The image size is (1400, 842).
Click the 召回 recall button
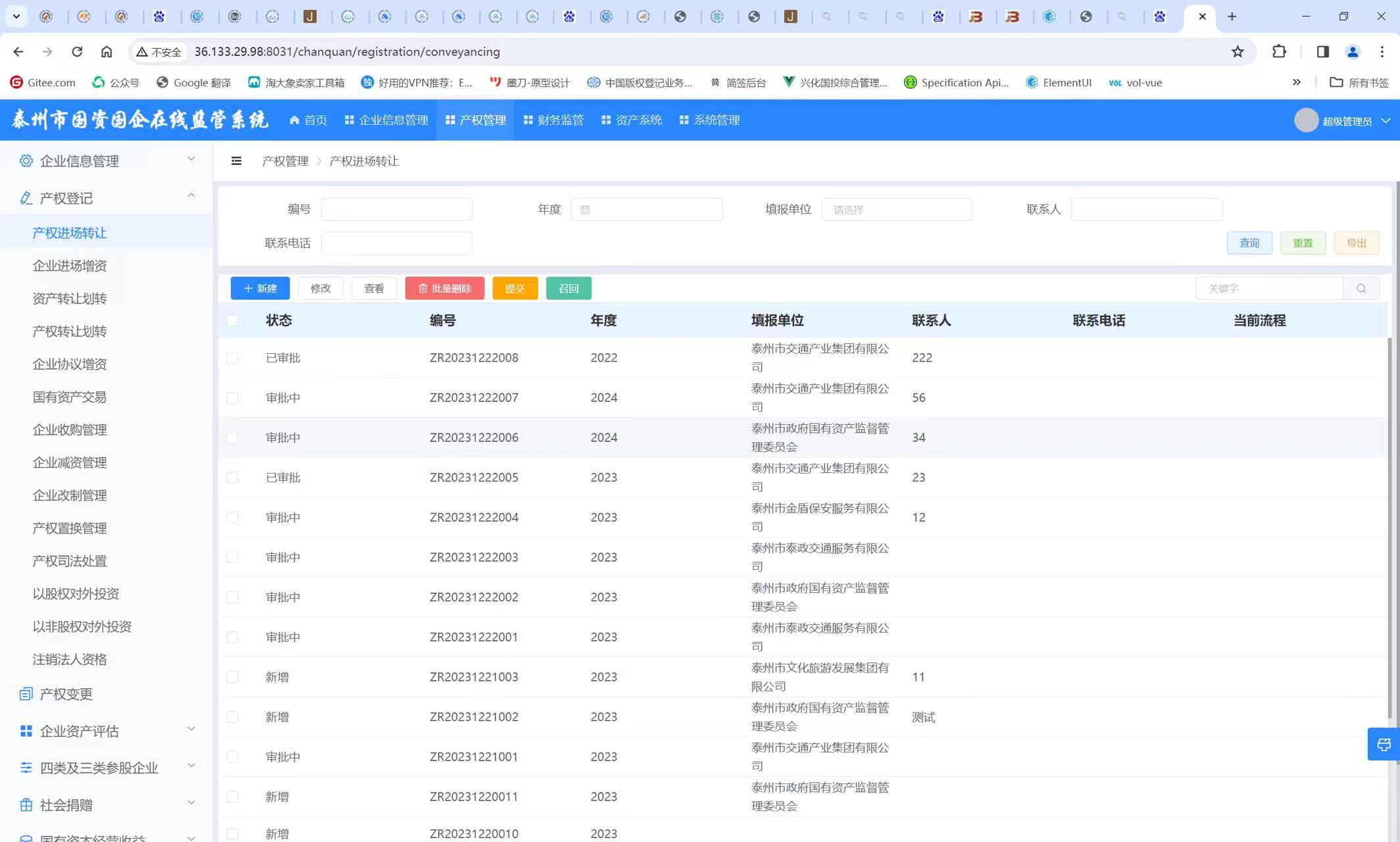pyautogui.click(x=568, y=288)
